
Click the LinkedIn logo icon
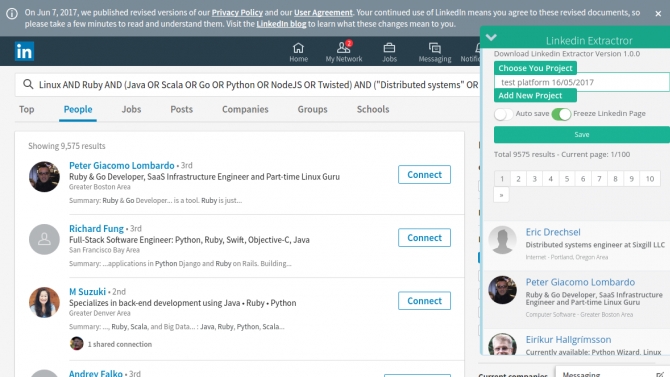(24, 51)
